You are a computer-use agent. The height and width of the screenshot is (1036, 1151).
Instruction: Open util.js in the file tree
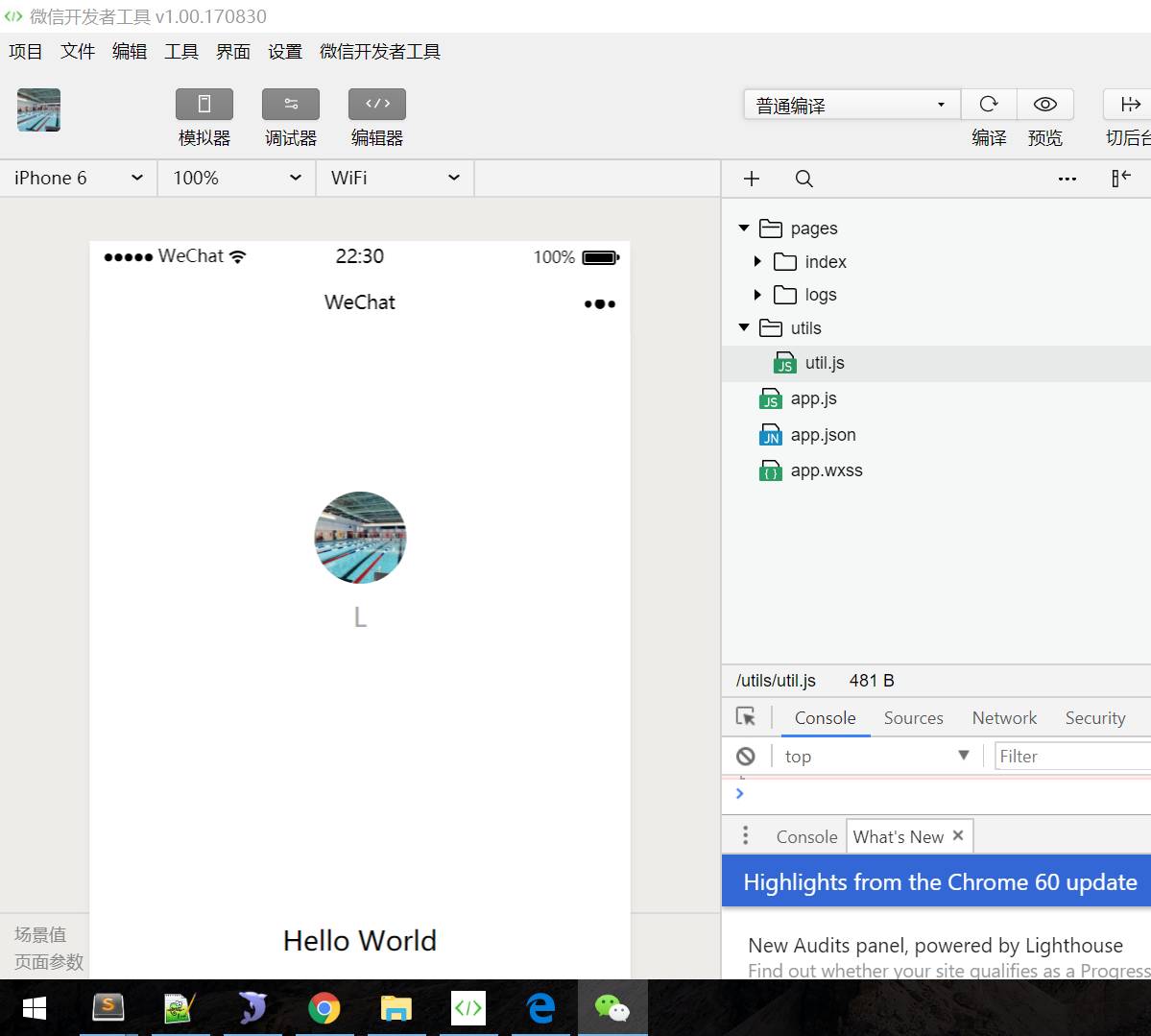[x=936, y=363]
